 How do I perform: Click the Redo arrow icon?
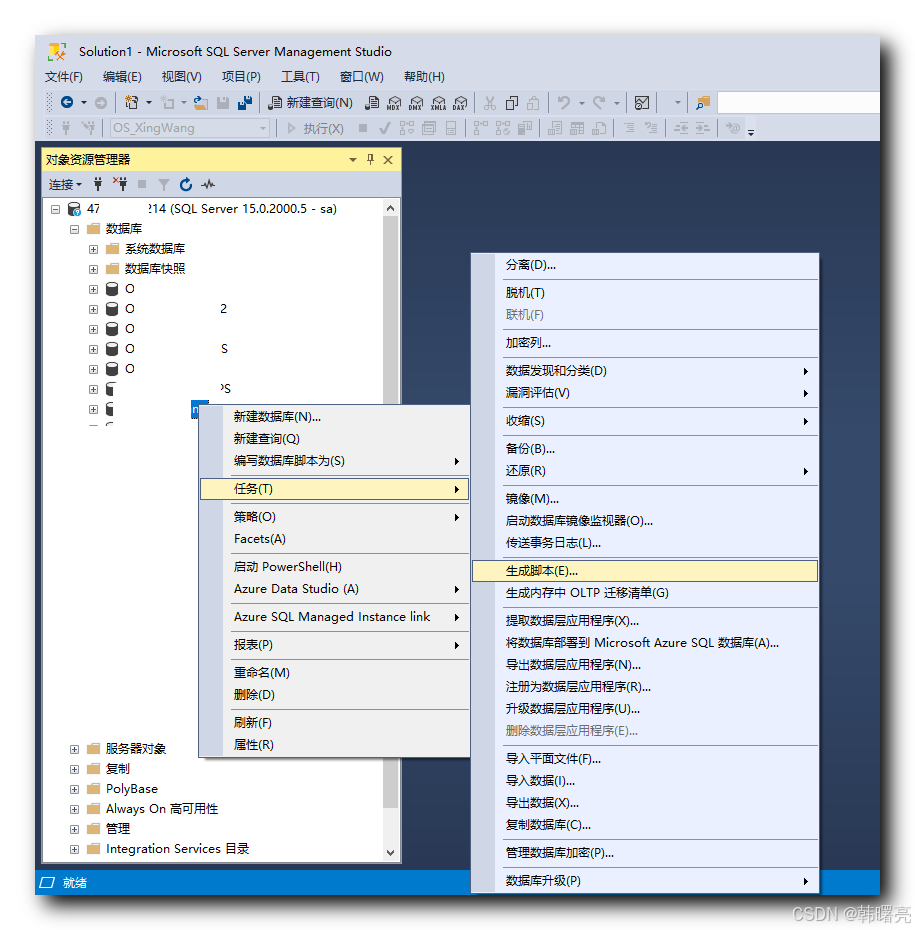tap(599, 103)
